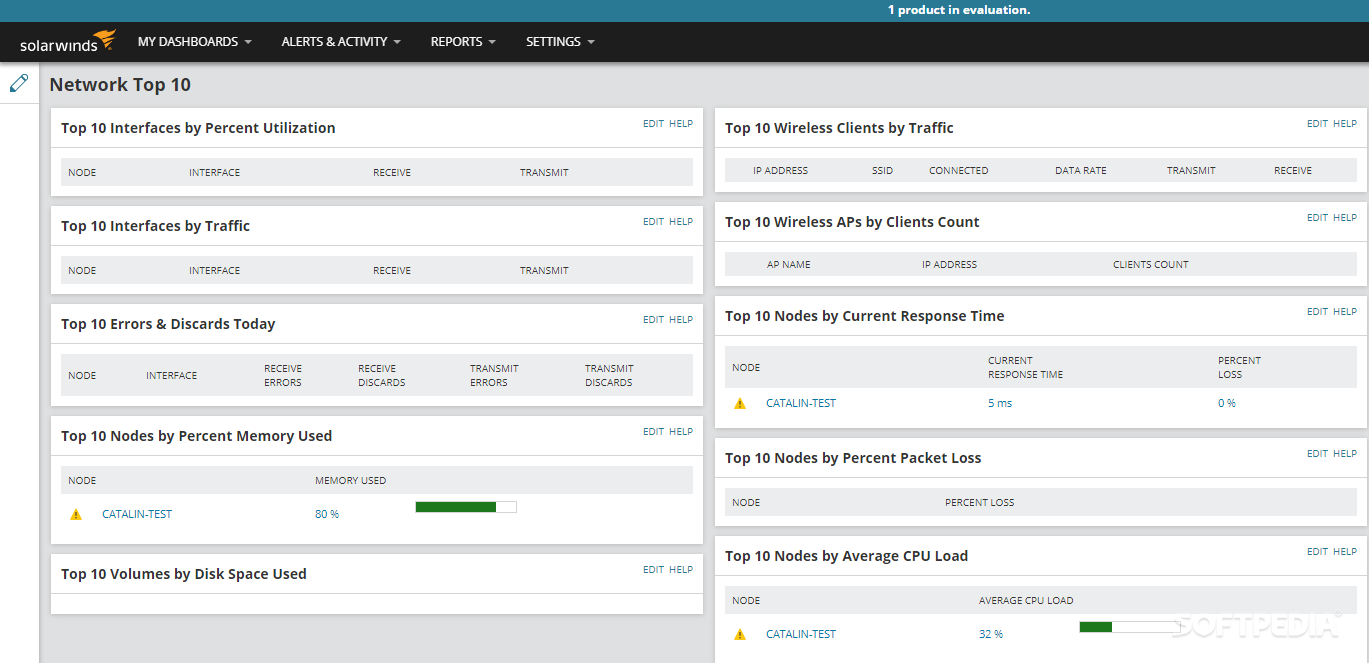The image size is (1369, 663).
Task: Click Average CPU Load column header
Action: tap(1026, 601)
